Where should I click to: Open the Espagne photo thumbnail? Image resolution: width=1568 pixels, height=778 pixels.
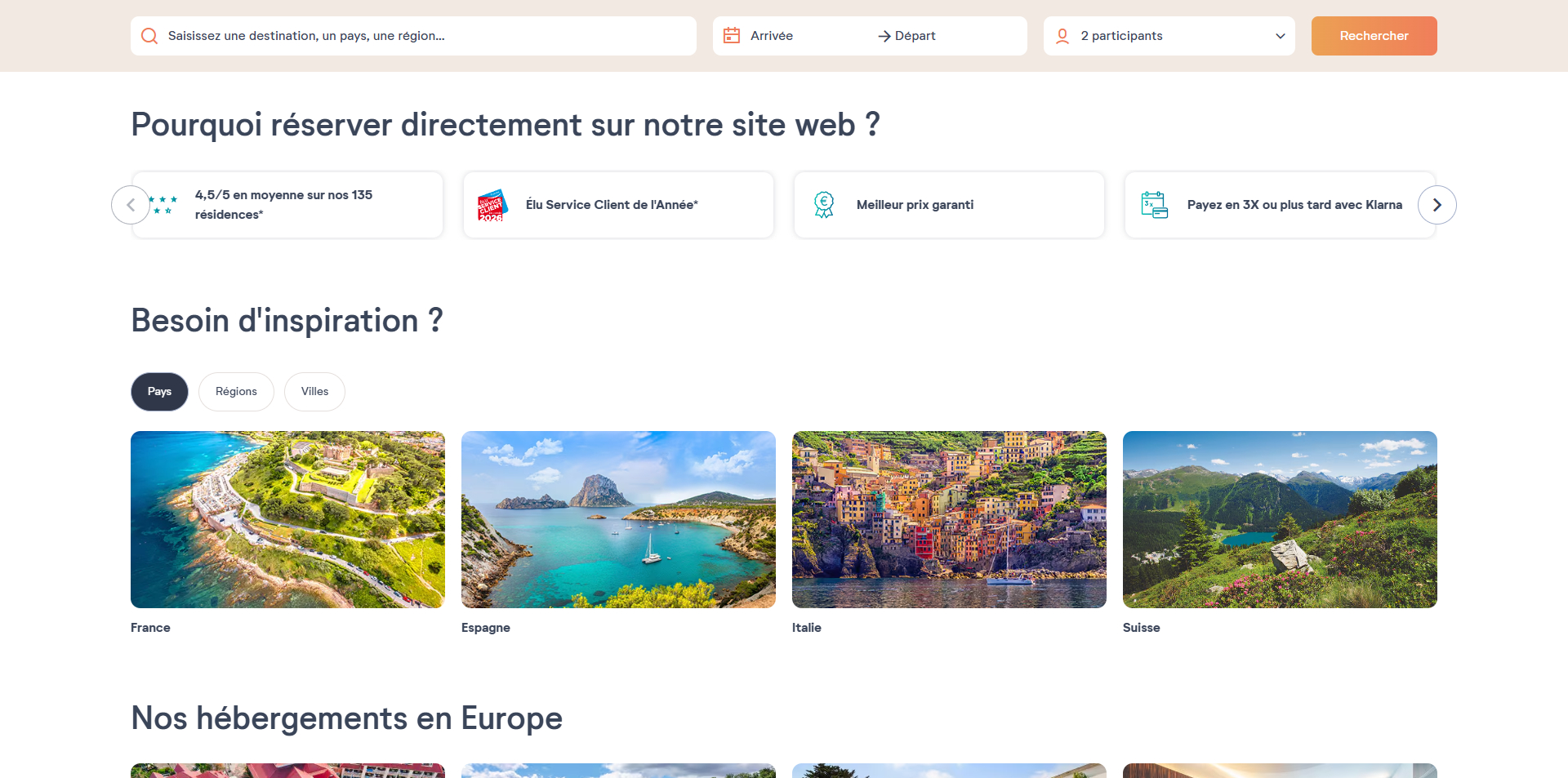click(618, 519)
